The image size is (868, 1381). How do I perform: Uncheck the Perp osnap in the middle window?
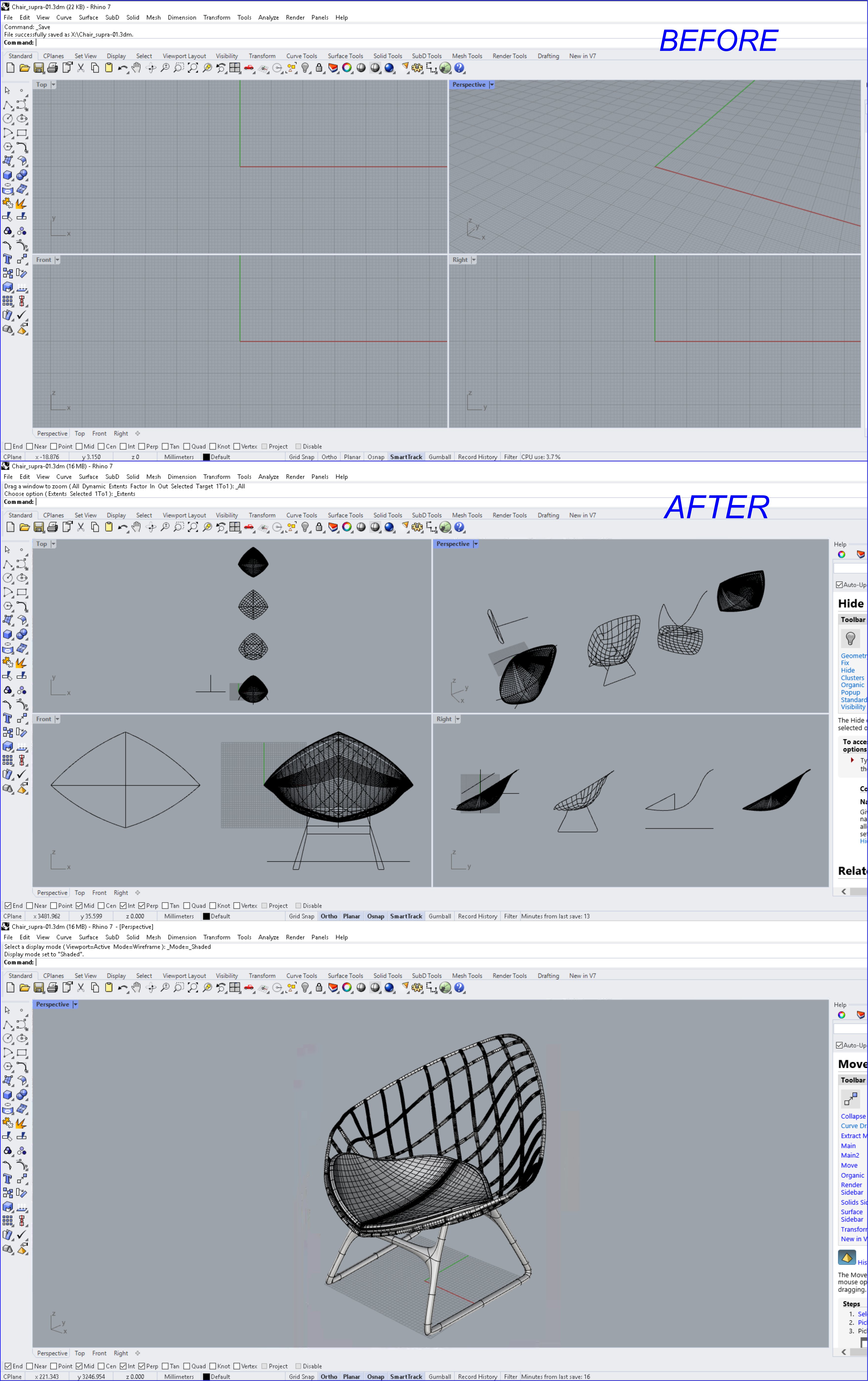click(x=142, y=906)
